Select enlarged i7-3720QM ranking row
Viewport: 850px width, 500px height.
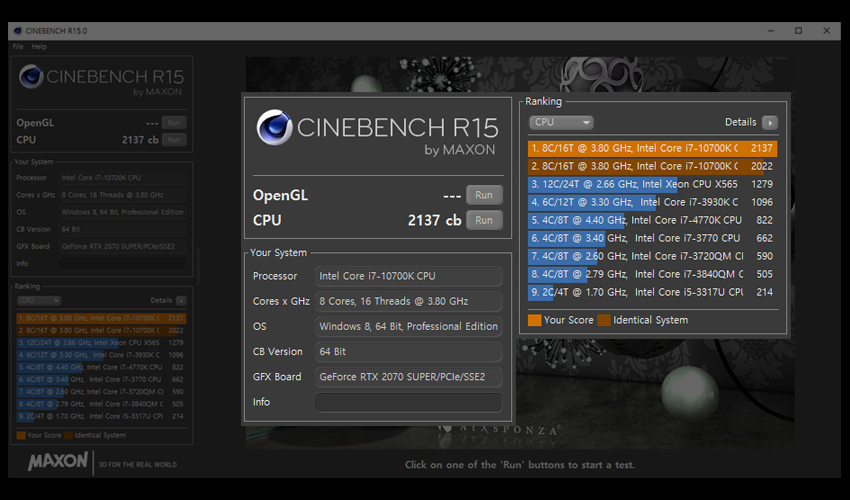[x=653, y=256]
